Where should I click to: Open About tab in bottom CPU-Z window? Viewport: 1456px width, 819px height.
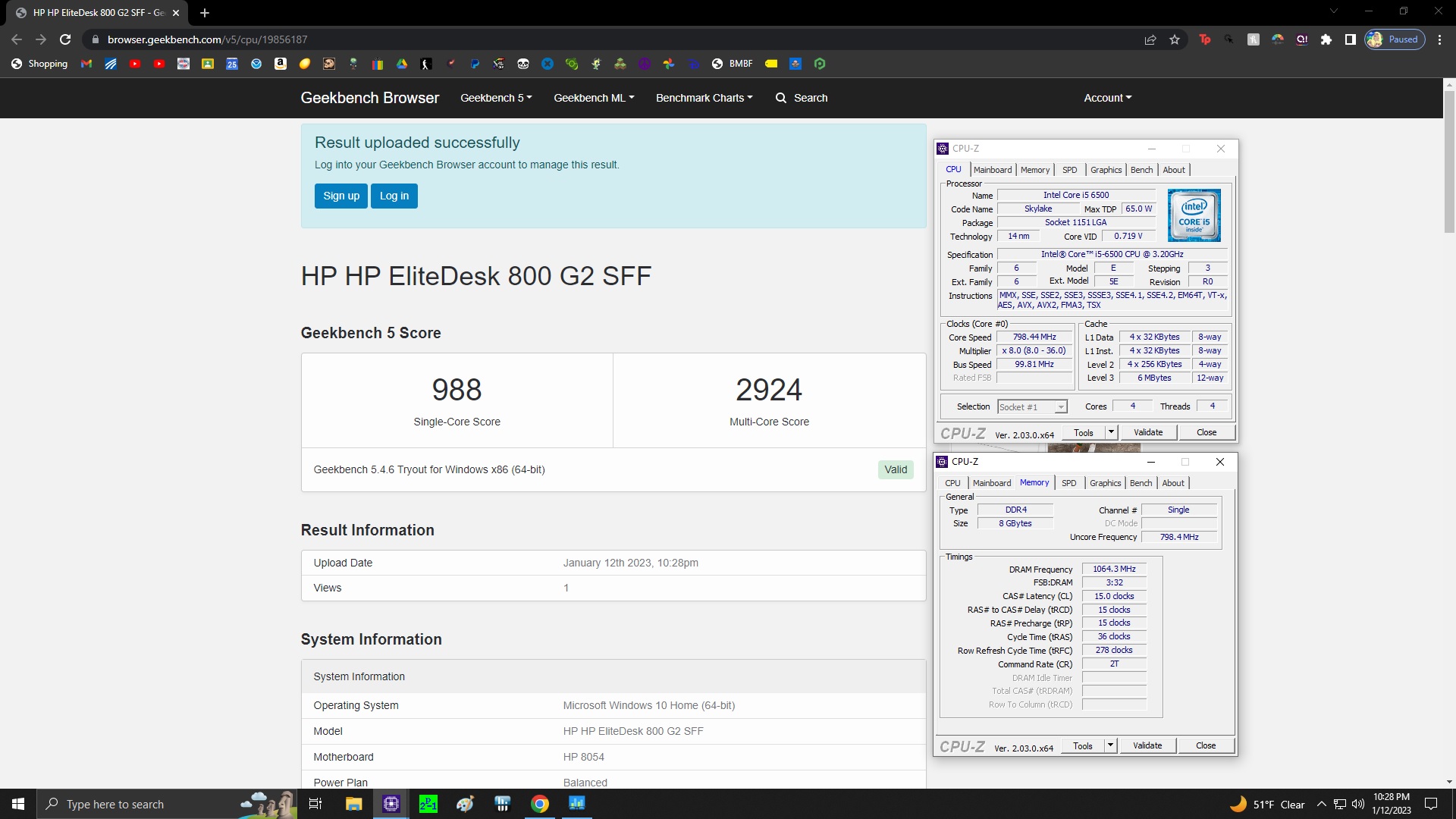click(1173, 483)
